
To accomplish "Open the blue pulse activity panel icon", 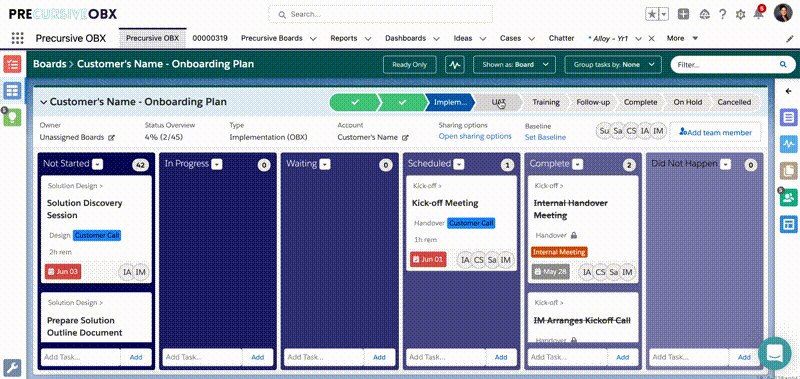I will (789, 144).
